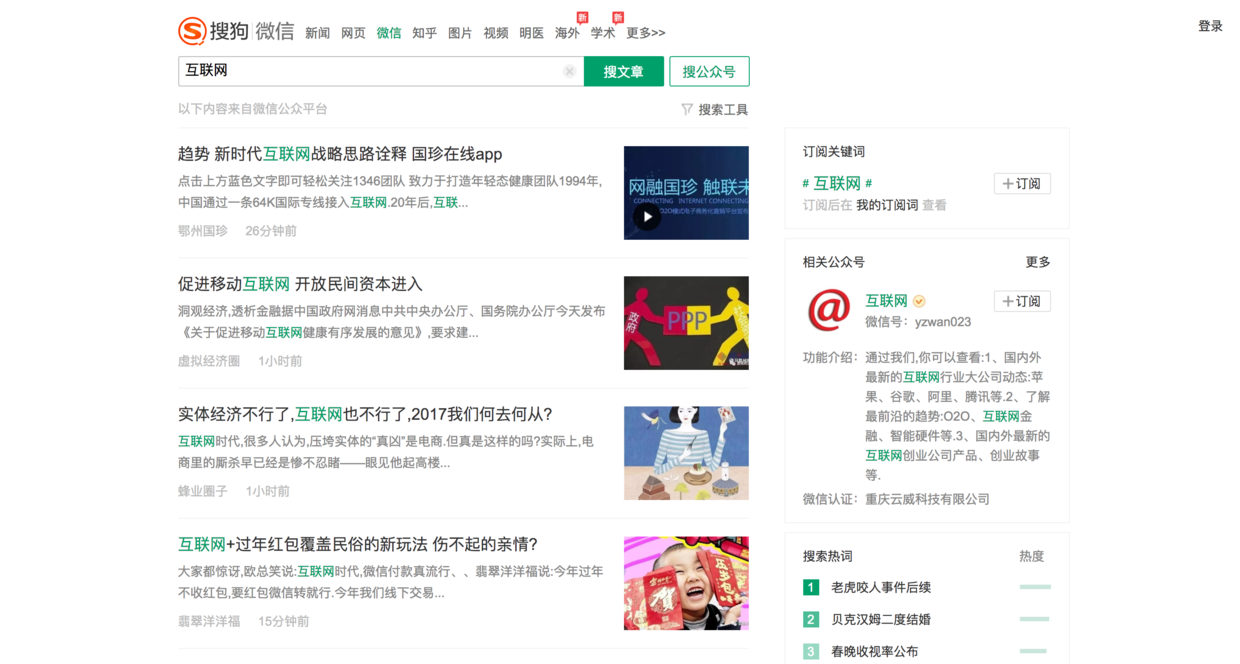Click 重庆云威科技有限公司 certification text

pyautogui.click(x=927, y=499)
